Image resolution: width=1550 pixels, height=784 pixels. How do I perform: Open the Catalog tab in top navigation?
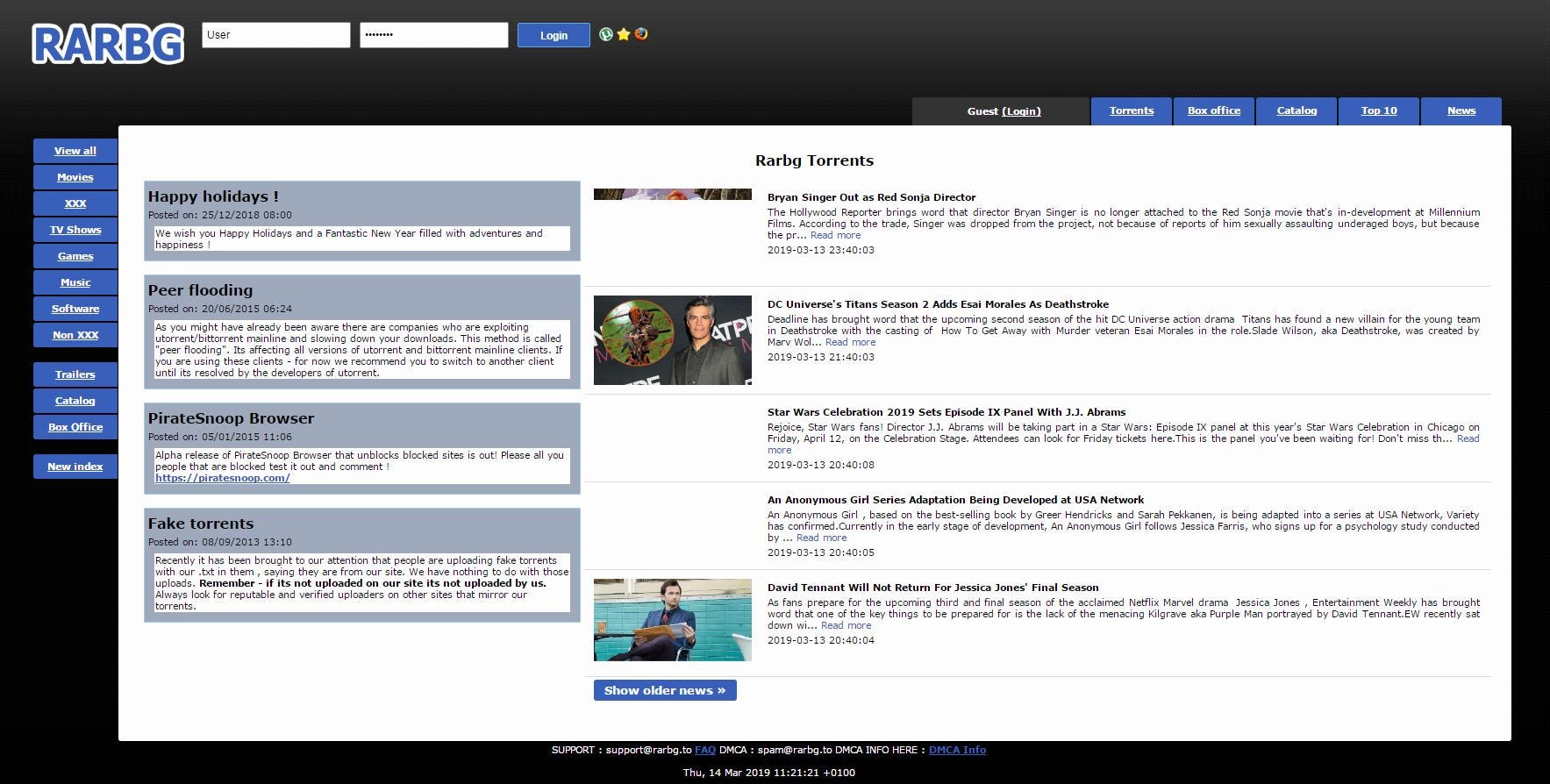coord(1296,110)
